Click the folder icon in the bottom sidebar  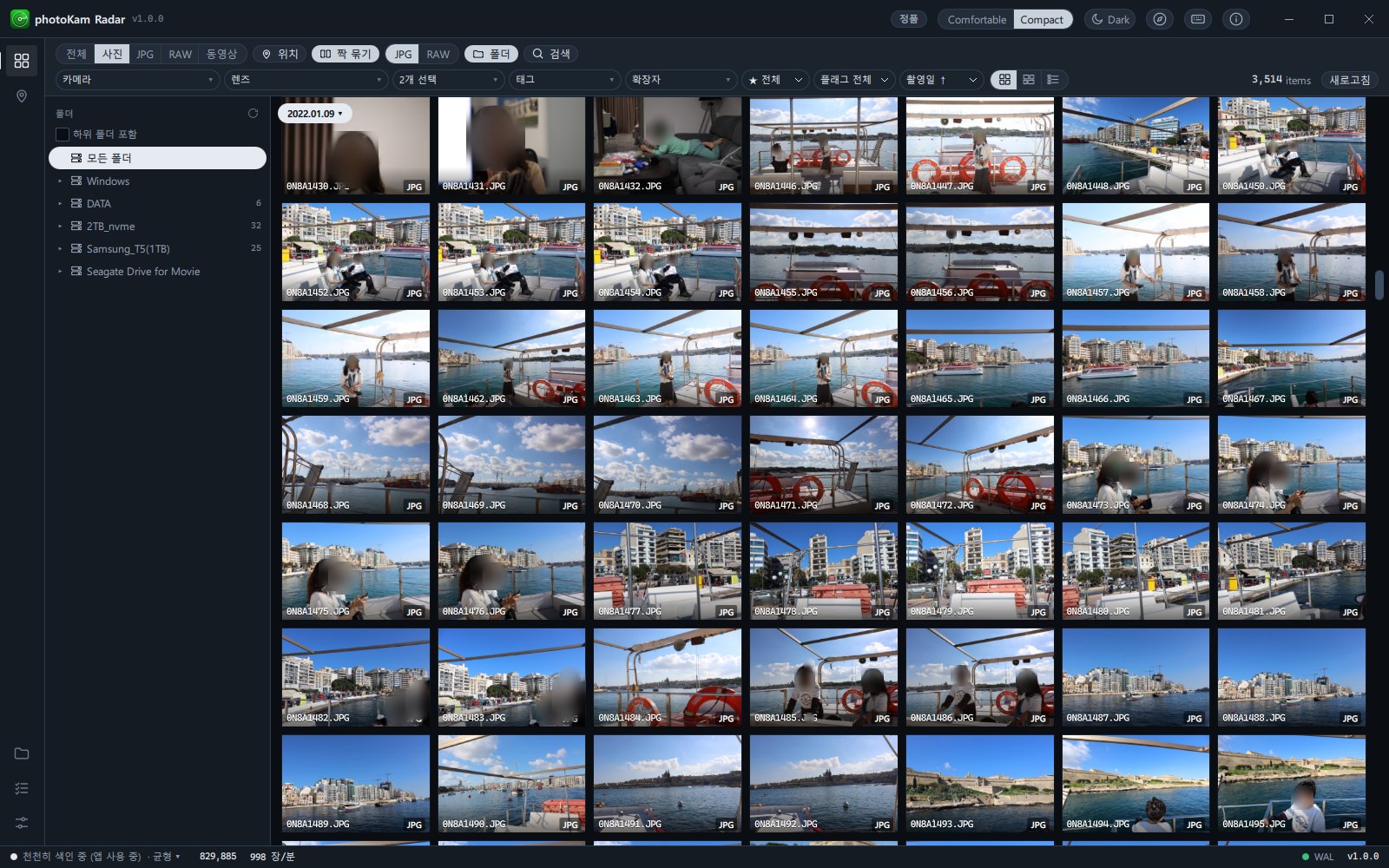click(x=22, y=753)
